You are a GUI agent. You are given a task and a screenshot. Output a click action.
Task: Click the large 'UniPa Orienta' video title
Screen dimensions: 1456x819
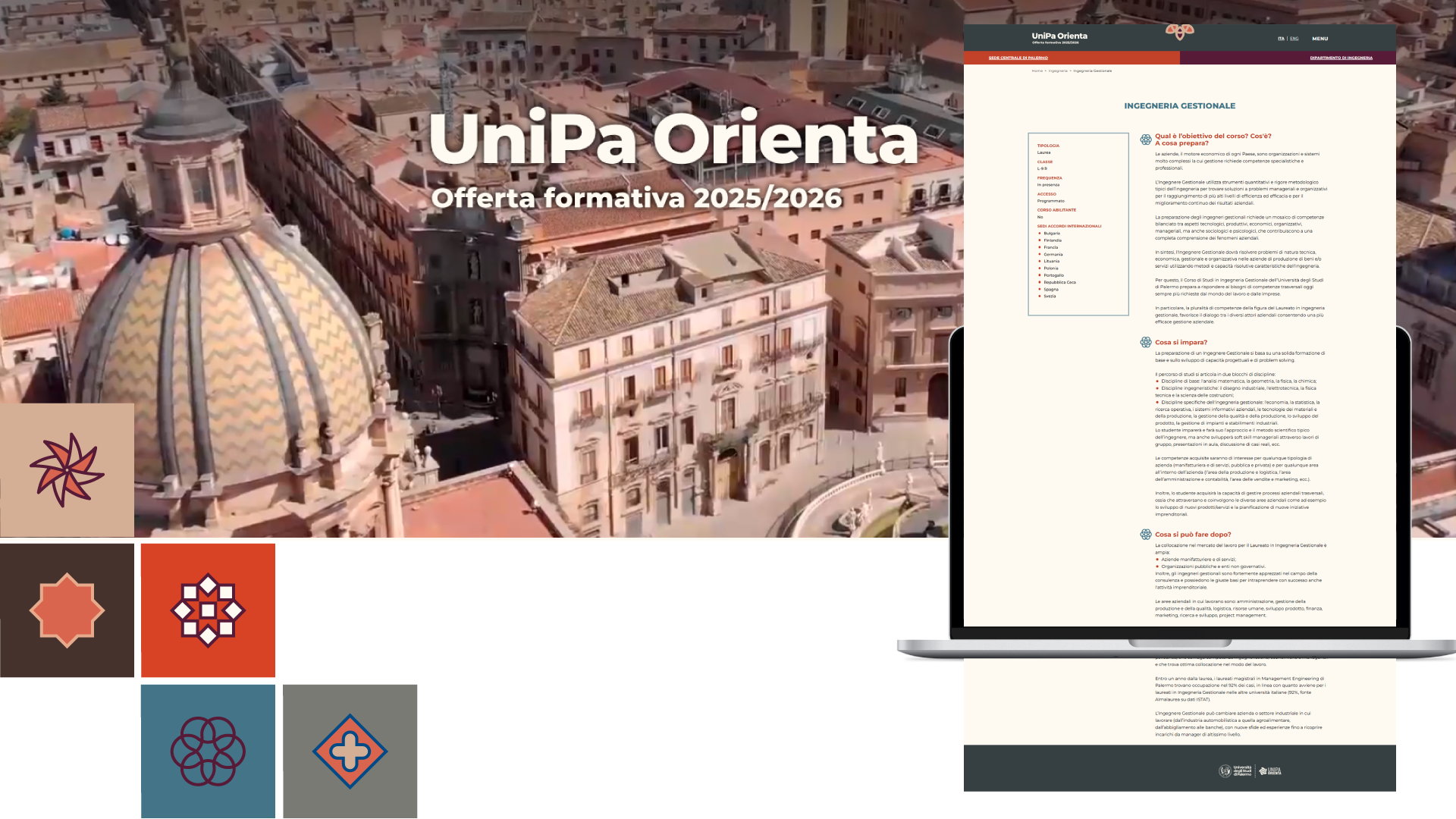pos(673,139)
